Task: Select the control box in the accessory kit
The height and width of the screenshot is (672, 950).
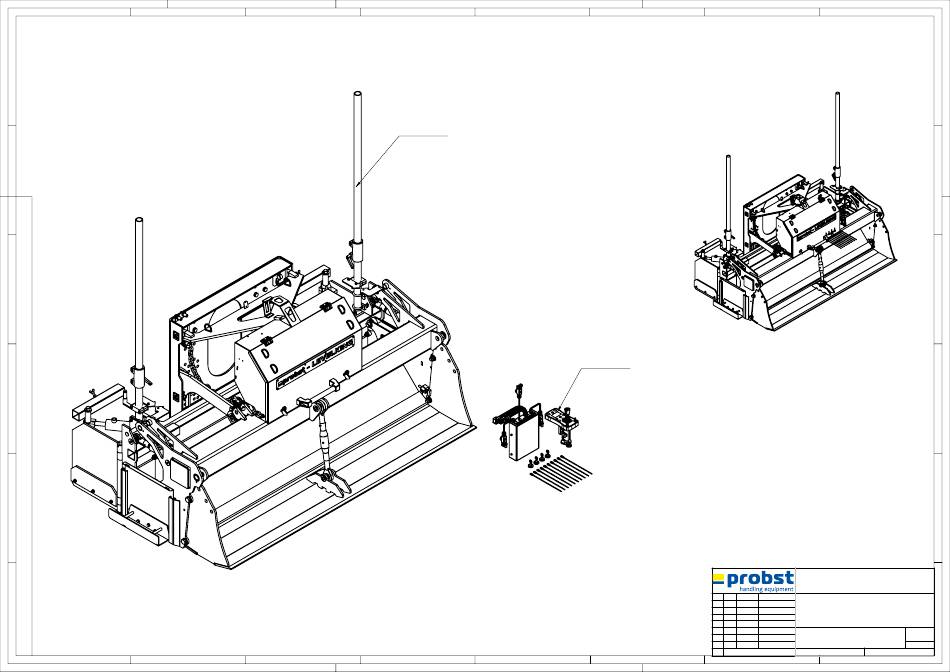Action: [x=522, y=434]
